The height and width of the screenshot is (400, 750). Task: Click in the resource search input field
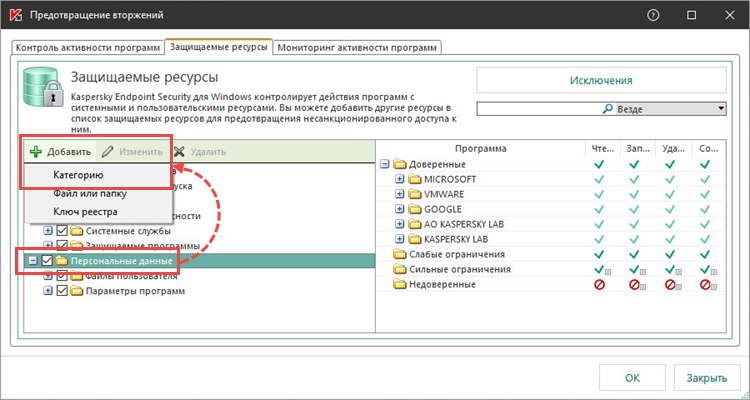pos(539,109)
